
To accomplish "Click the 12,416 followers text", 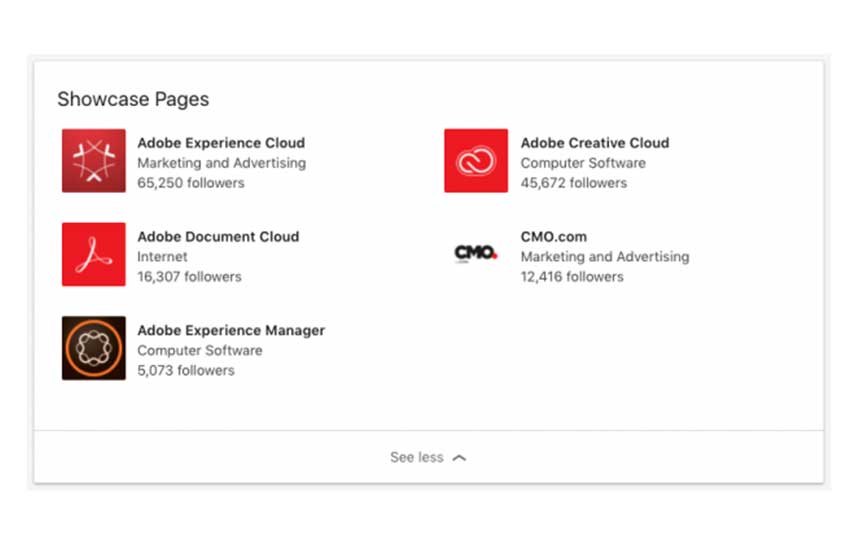I will pyautogui.click(x=572, y=277).
